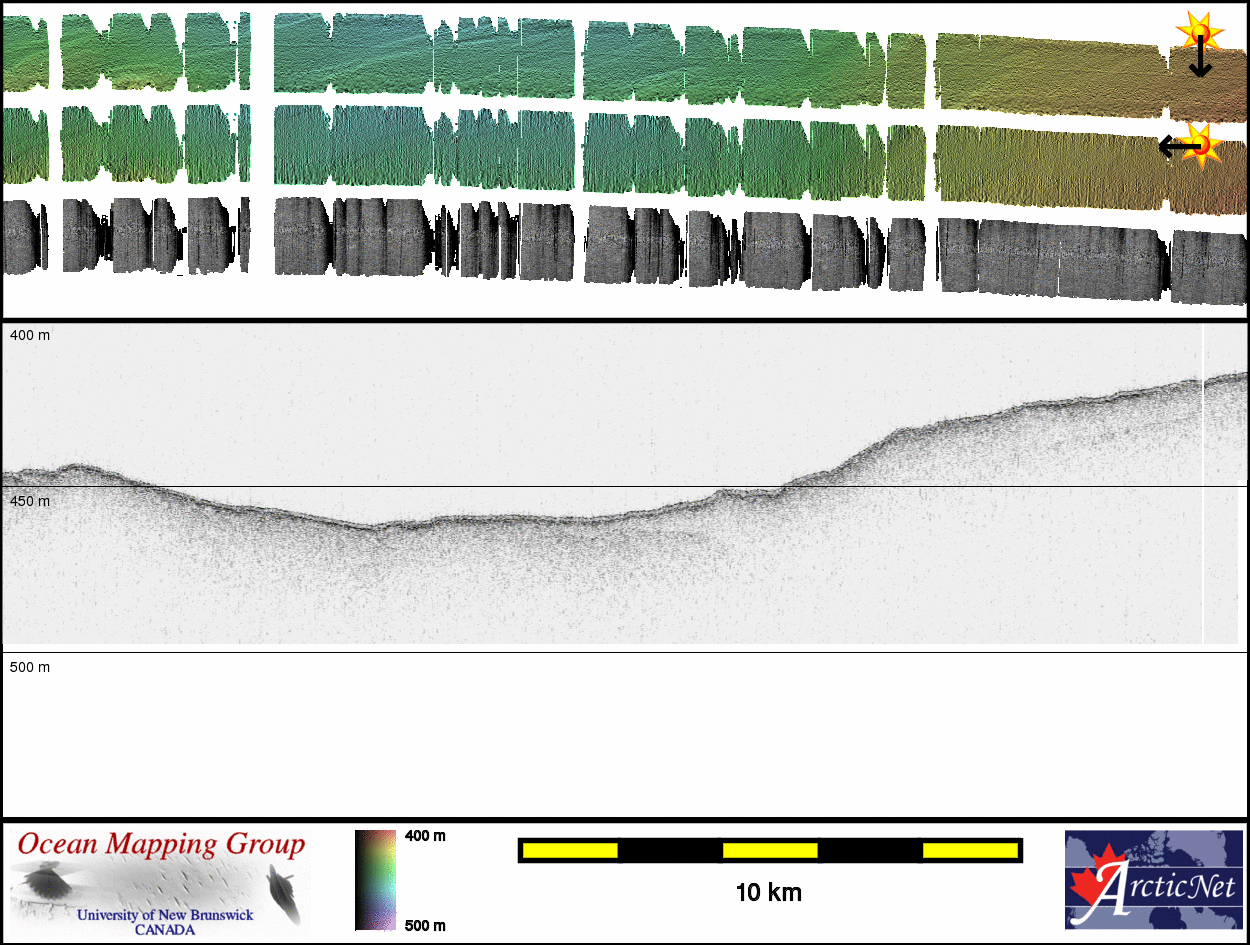Click the grayscale backscatter strip

pos(600,245)
